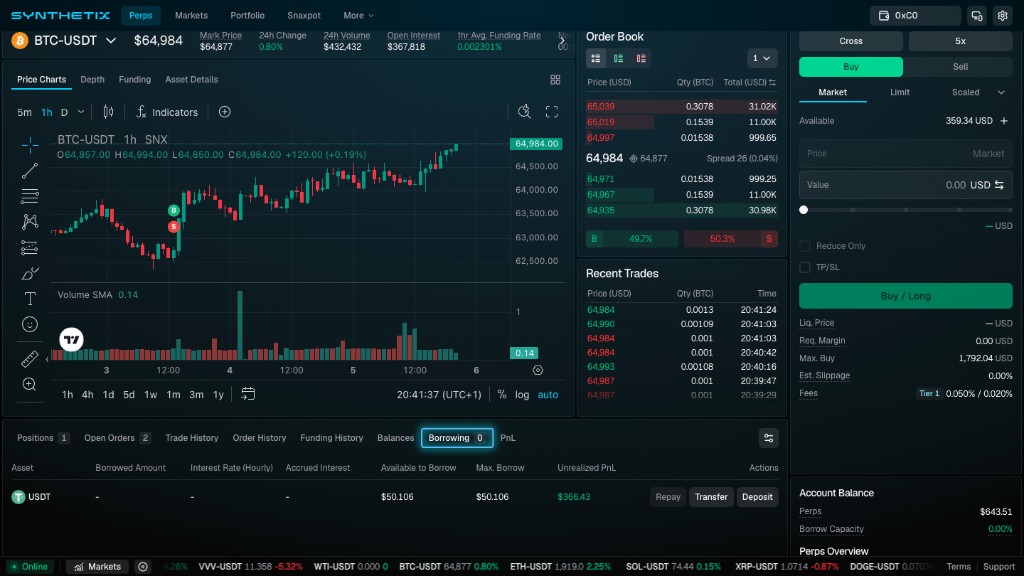The width and height of the screenshot is (1024, 576).
Task: Open the 0xC0 wallet account menu
Action: click(x=915, y=16)
